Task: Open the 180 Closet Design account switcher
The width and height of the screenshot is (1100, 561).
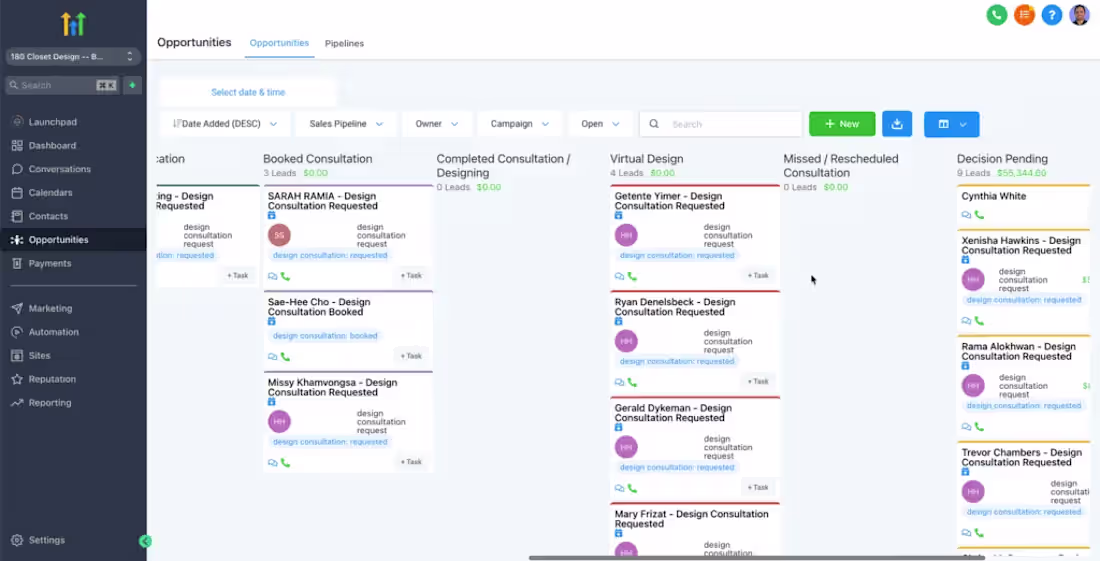Action: (72, 57)
